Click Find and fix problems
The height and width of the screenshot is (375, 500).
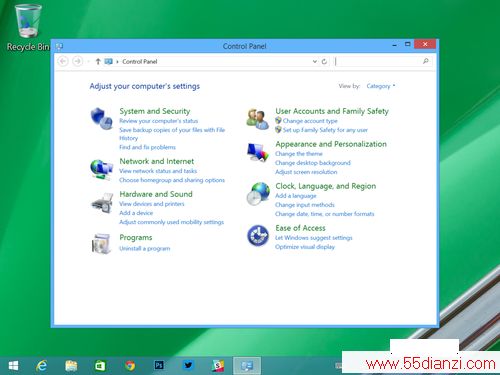[x=147, y=147]
